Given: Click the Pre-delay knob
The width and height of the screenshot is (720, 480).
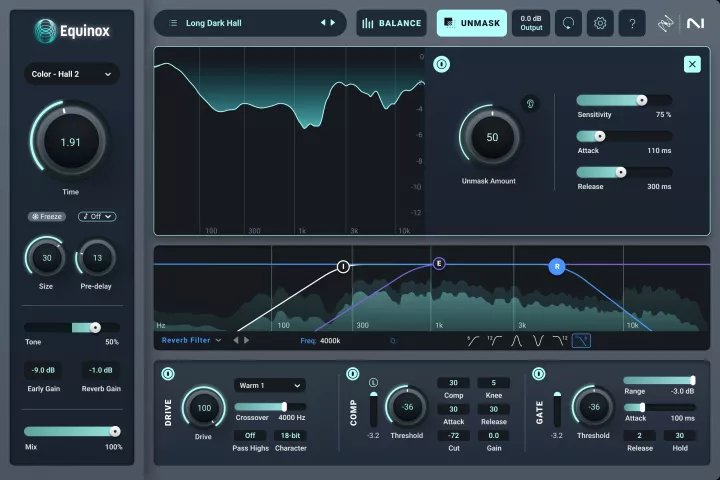Looking at the screenshot, I should (x=97, y=258).
